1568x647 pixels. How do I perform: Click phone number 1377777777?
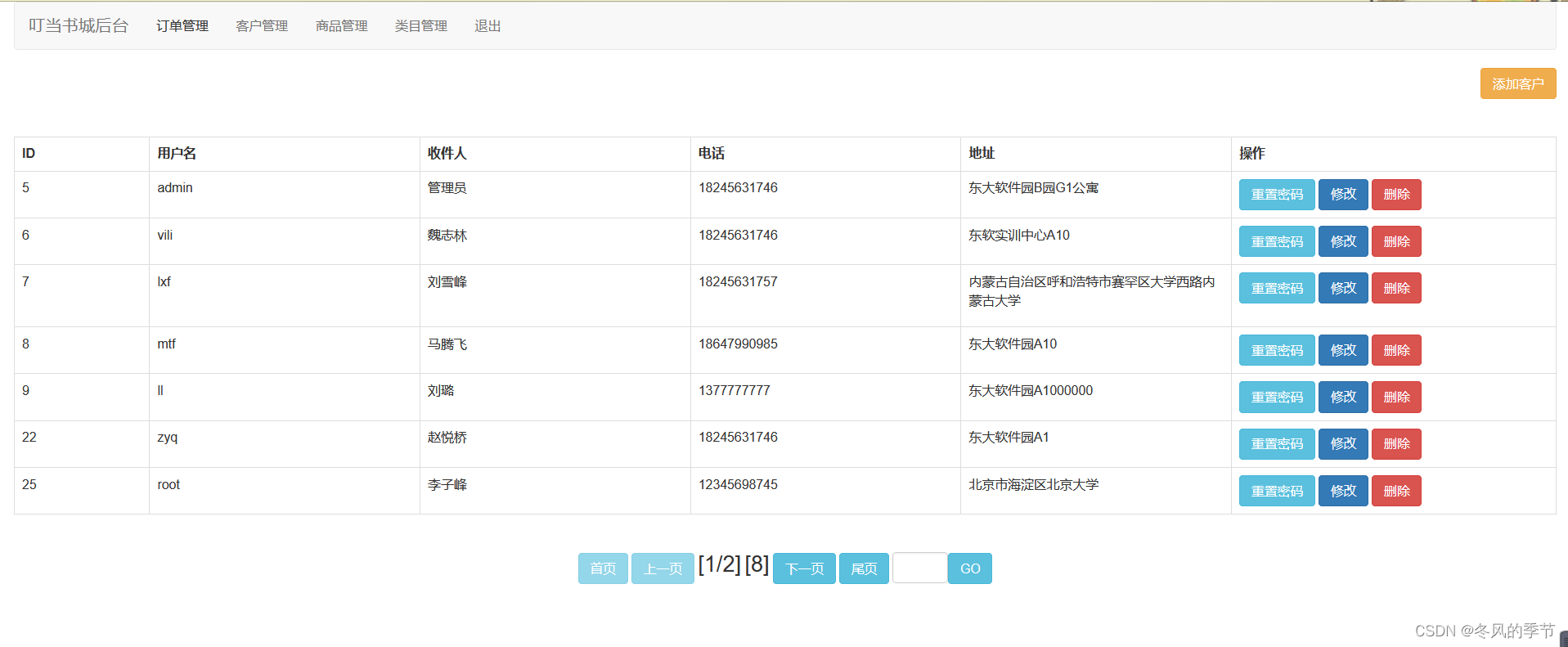pos(735,391)
